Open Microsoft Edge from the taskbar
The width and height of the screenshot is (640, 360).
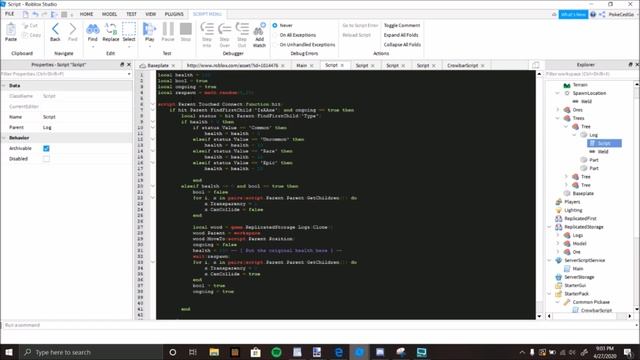click(338, 352)
